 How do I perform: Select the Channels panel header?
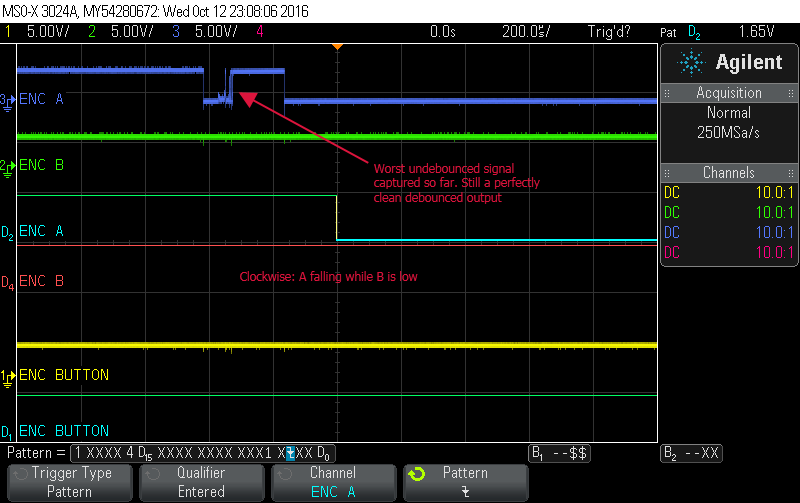pos(729,173)
